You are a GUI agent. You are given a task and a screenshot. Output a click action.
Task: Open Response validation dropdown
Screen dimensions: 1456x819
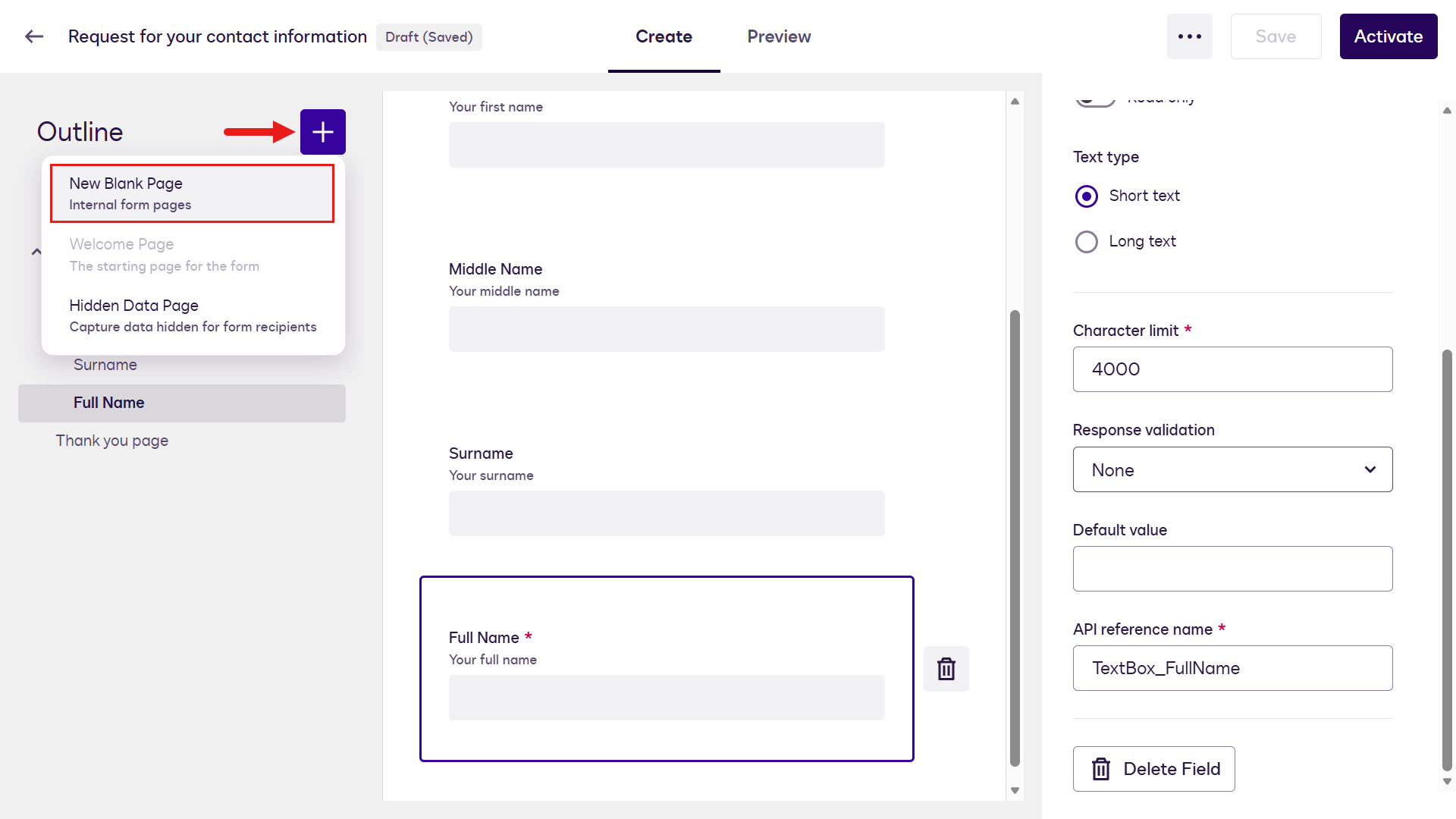pos(1232,469)
